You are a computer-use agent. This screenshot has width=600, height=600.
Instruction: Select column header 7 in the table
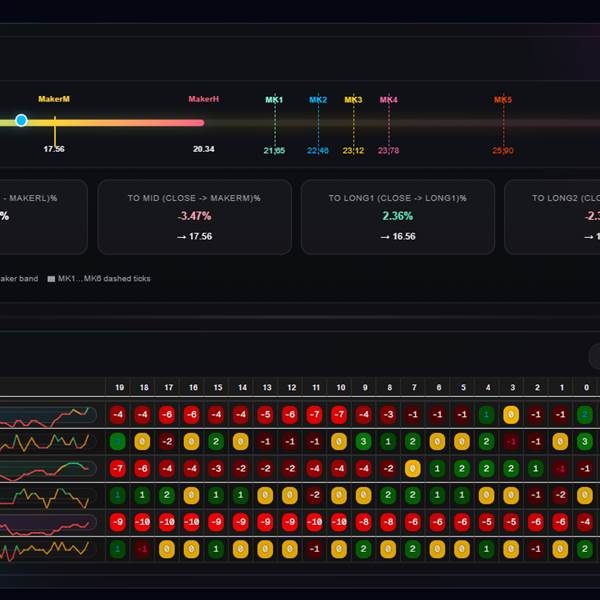(x=414, y=388)
